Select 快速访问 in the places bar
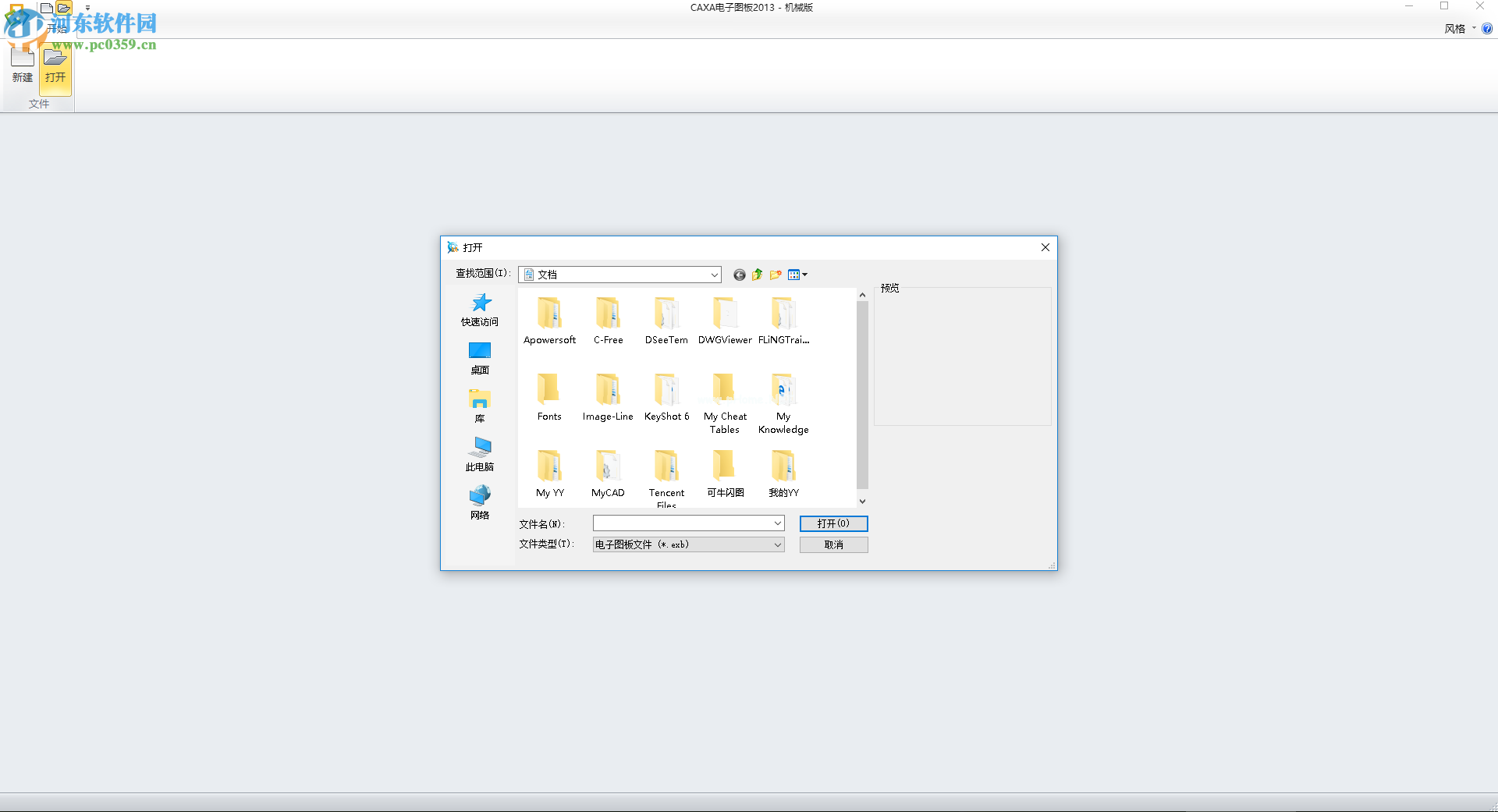1498x812 pixels. point(480,310)
